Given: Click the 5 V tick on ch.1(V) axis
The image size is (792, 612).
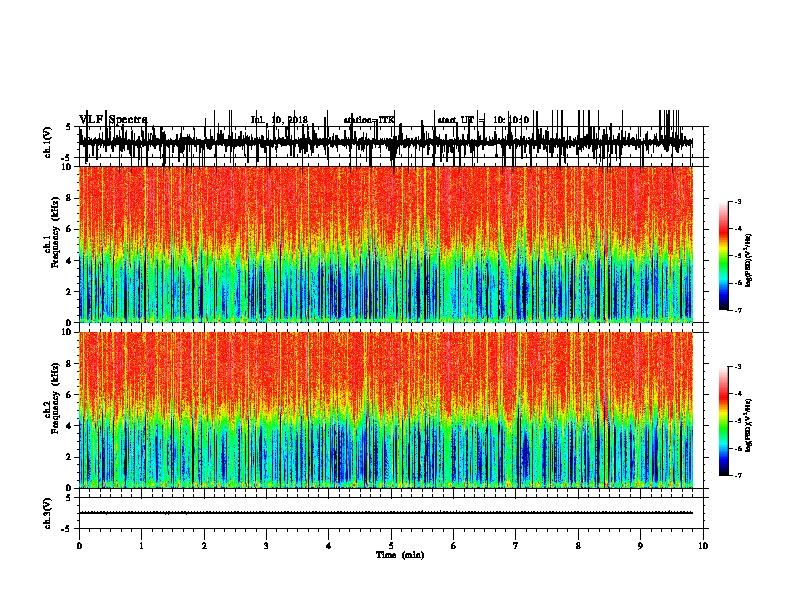Looking at the screenshot, I should (68, 127).
